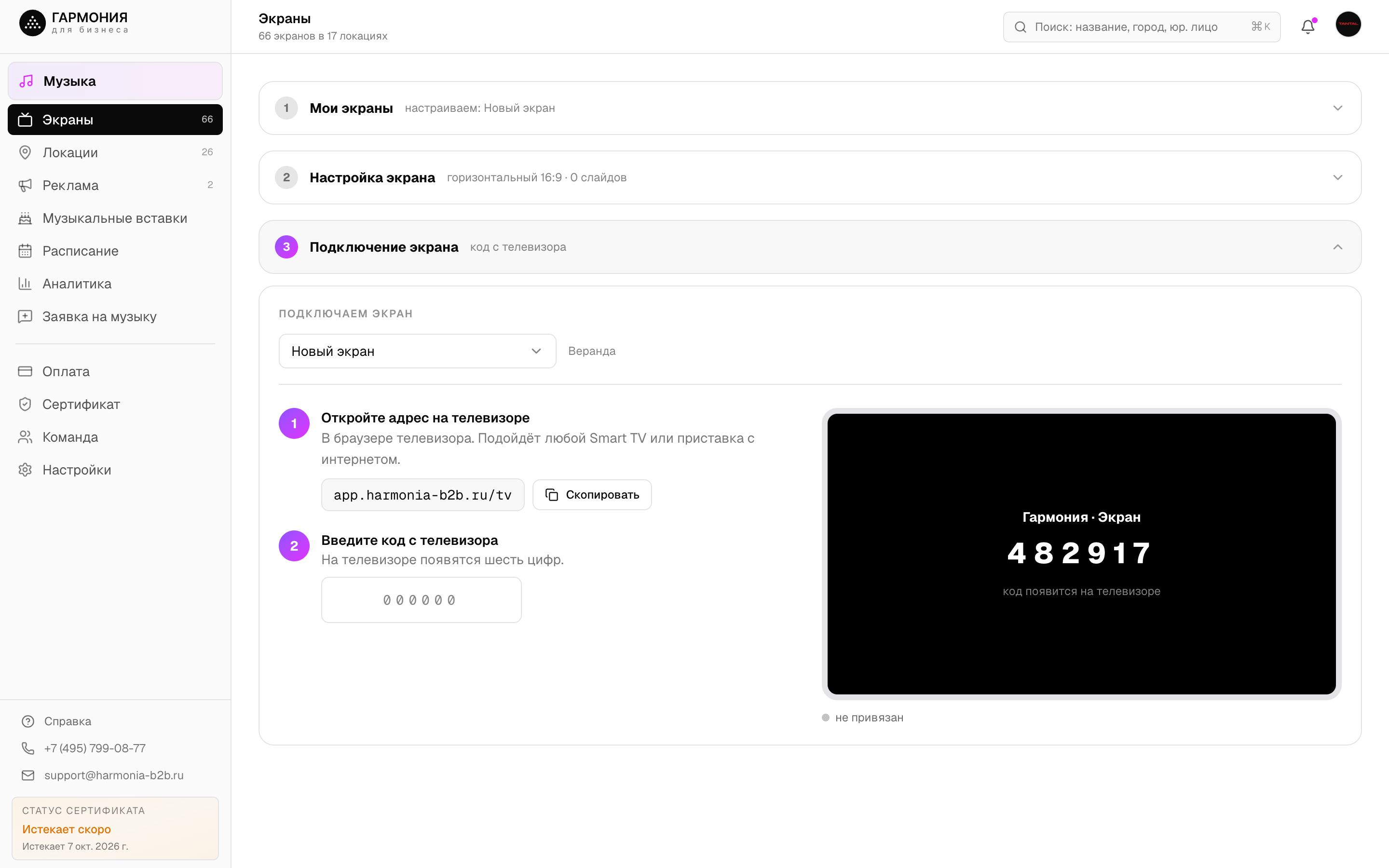
Task: Focus the six-digit code input field
Action: point(421,599)
